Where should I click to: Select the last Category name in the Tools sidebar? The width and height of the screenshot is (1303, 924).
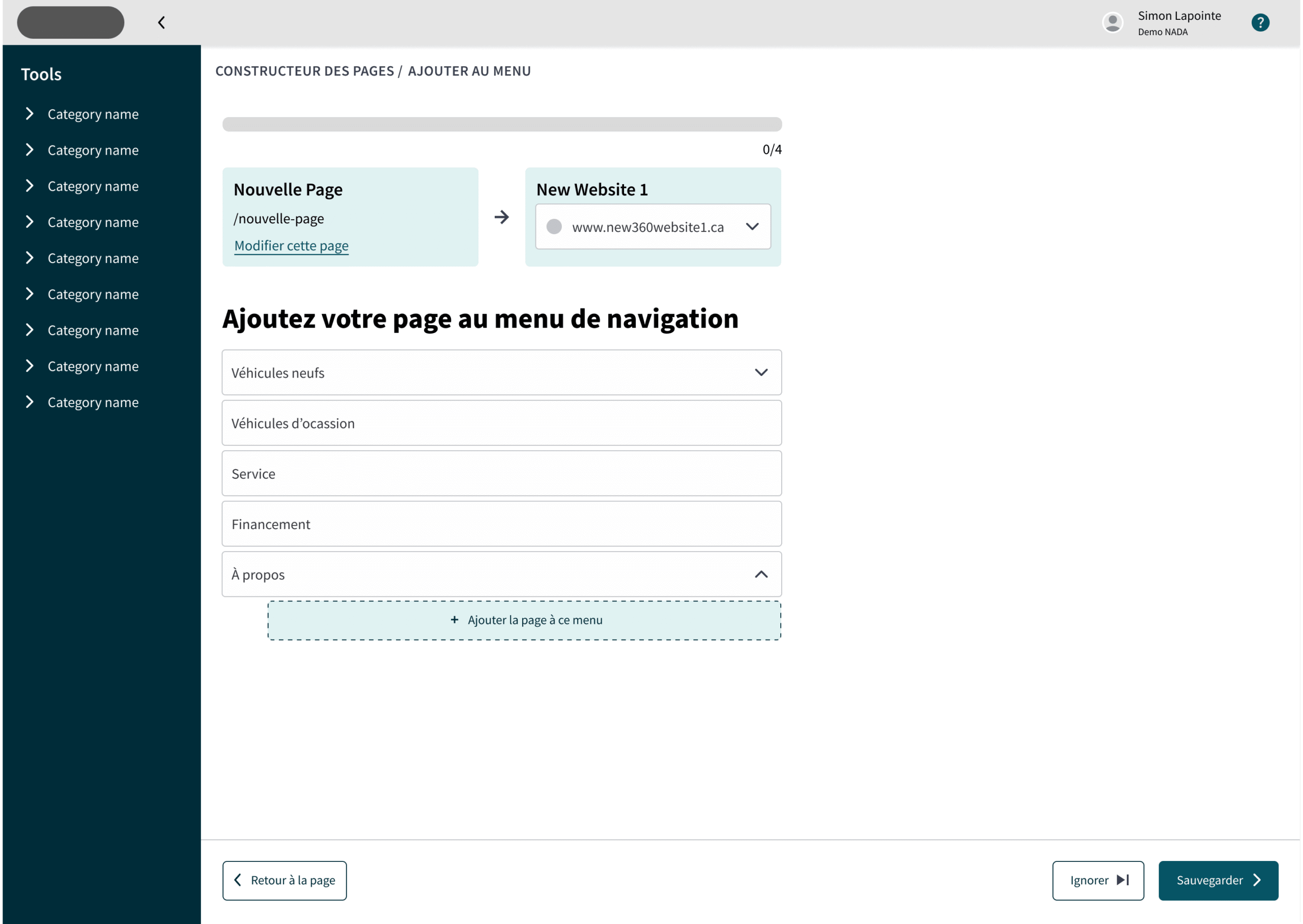coord(93,402)
